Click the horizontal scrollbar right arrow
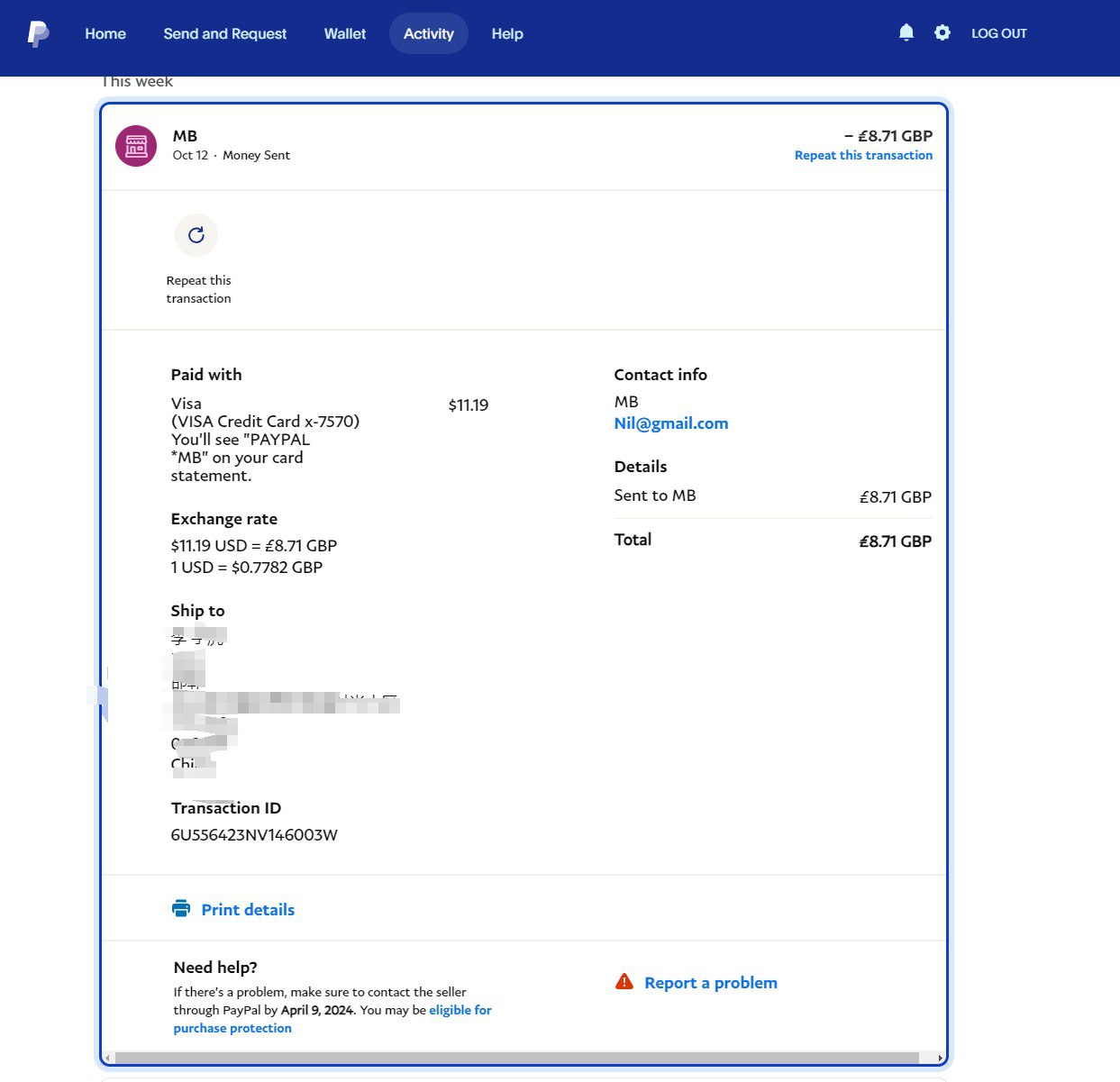The width and height of the screenshot is (1120, 1082). [940, 1058]
